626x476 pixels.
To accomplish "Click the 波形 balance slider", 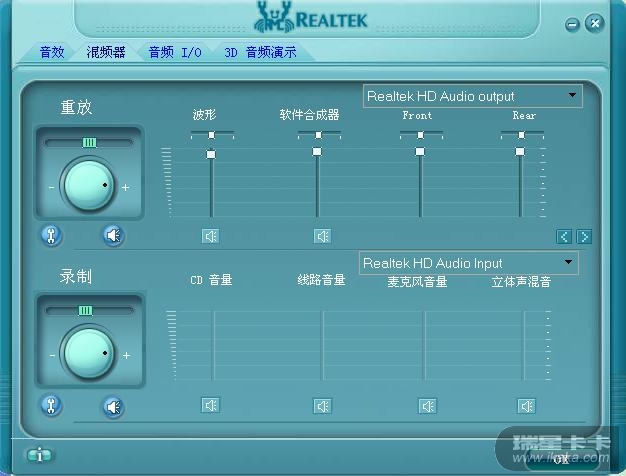I will (212, 135).
